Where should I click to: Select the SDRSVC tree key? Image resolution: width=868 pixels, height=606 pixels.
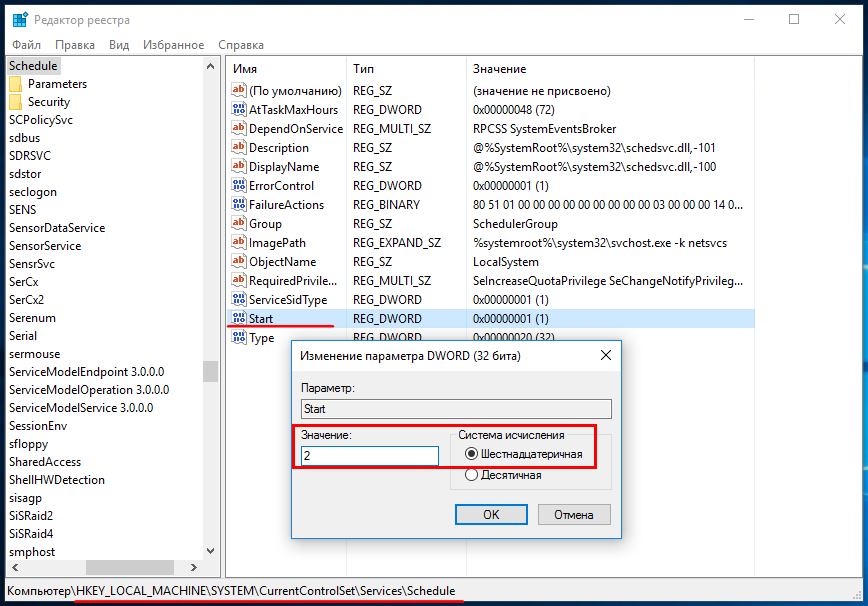(x=30, y=156)
